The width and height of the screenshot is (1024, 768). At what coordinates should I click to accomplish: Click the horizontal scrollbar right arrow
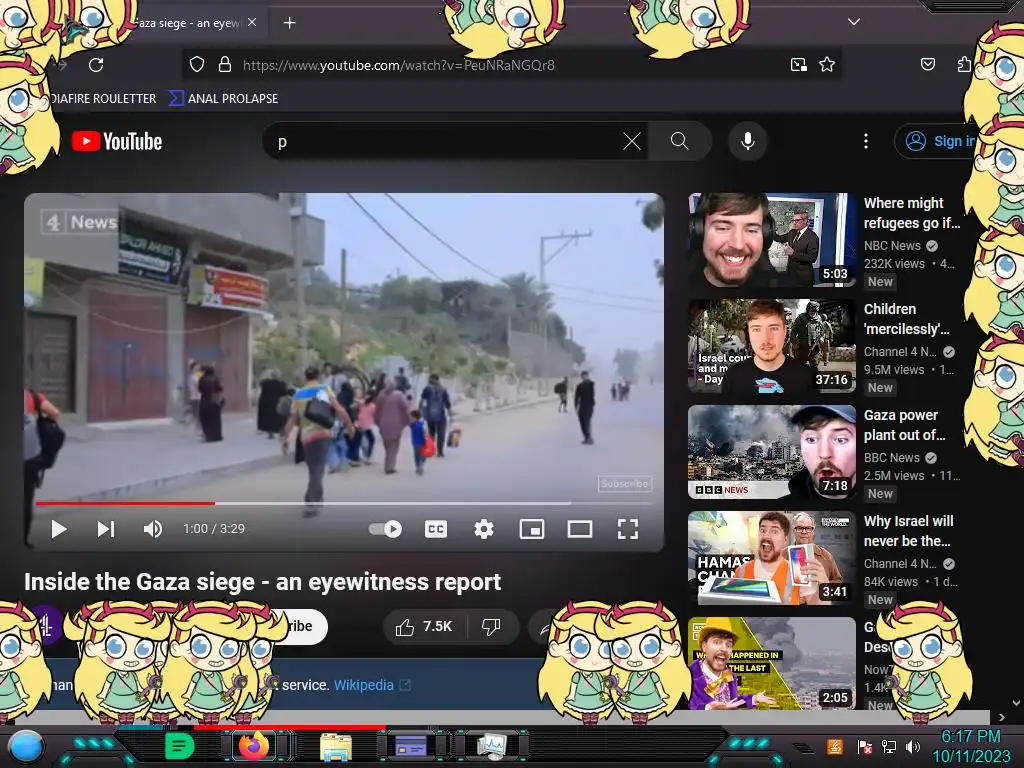pyautogui.click(x=1001, y=717)
